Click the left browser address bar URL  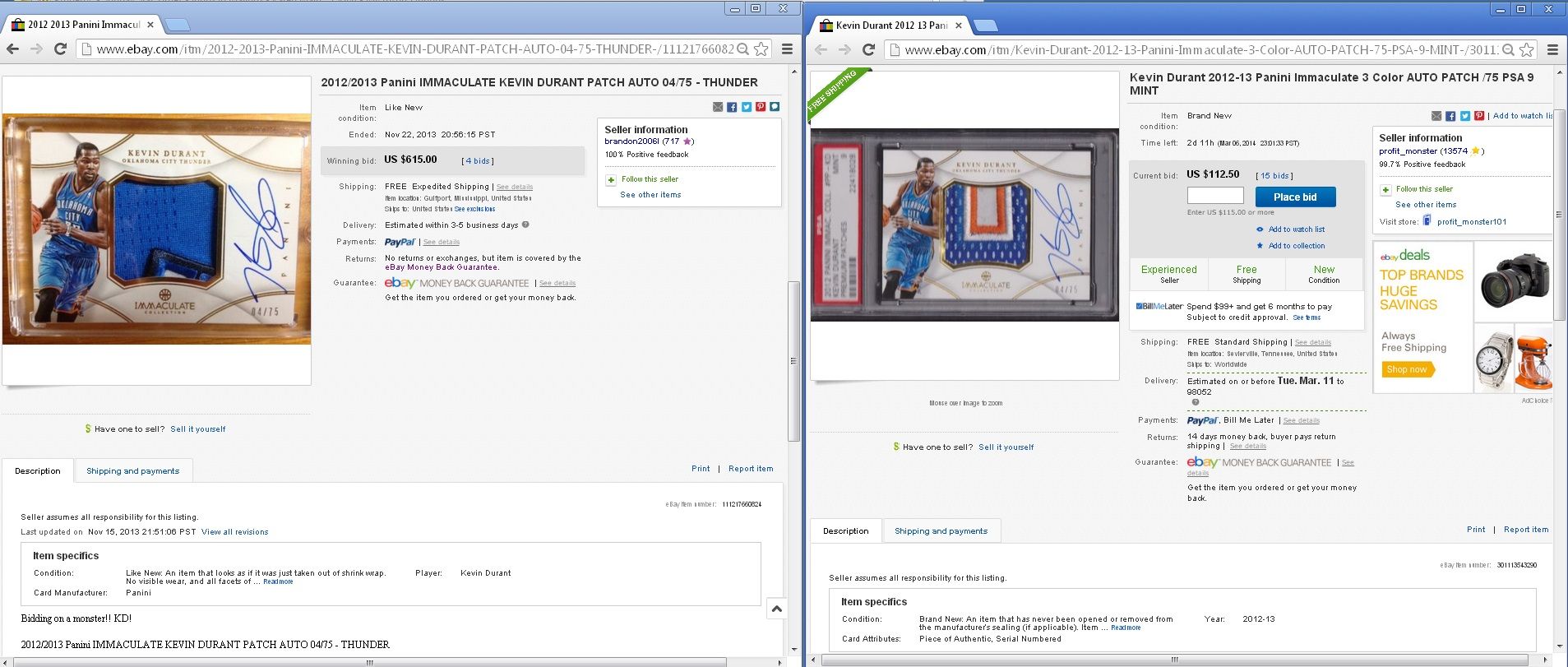(414, 49)
